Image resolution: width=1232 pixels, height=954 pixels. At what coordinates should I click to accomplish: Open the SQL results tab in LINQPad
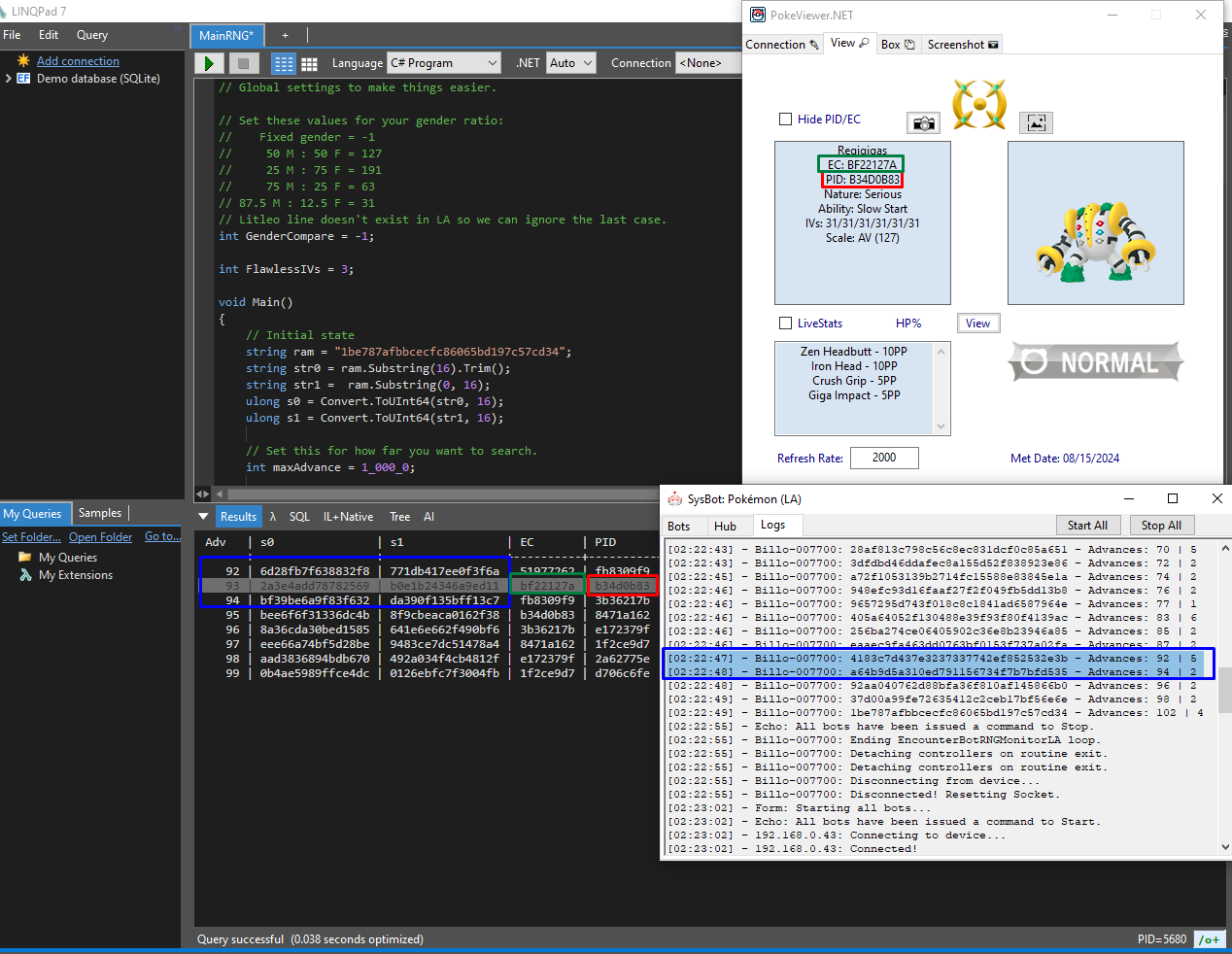click(299, 517)
